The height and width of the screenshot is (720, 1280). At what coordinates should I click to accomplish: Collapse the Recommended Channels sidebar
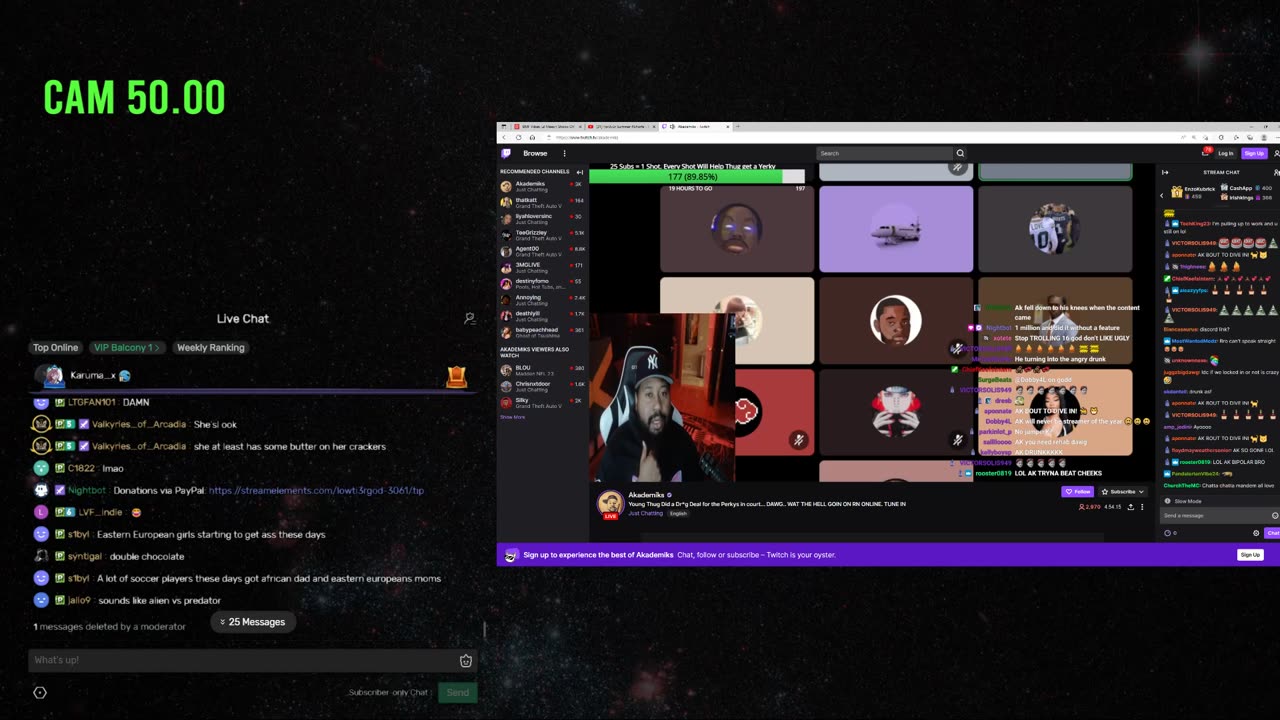click(580, 172)
